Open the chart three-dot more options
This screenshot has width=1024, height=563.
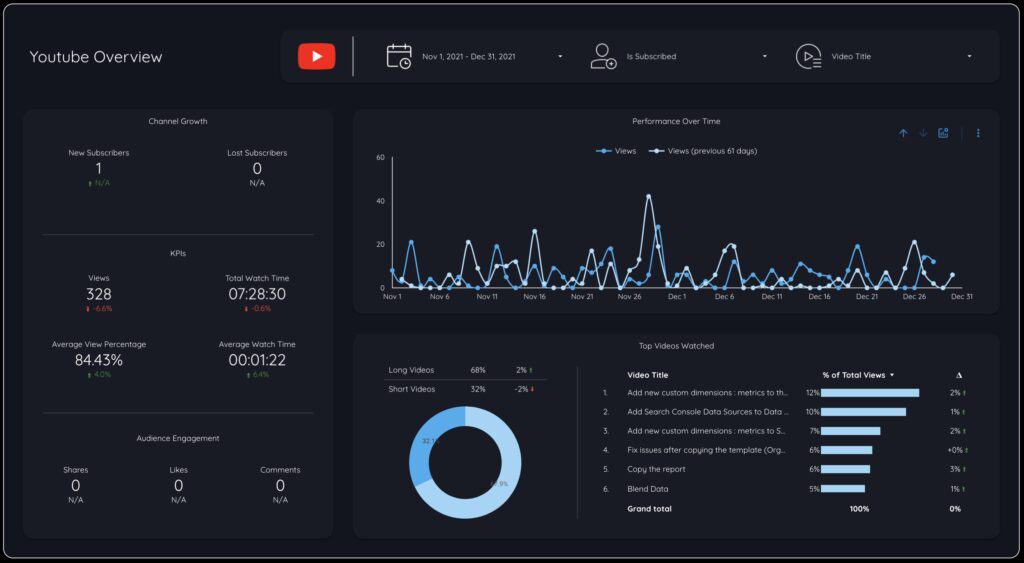(x=978, y=133)
